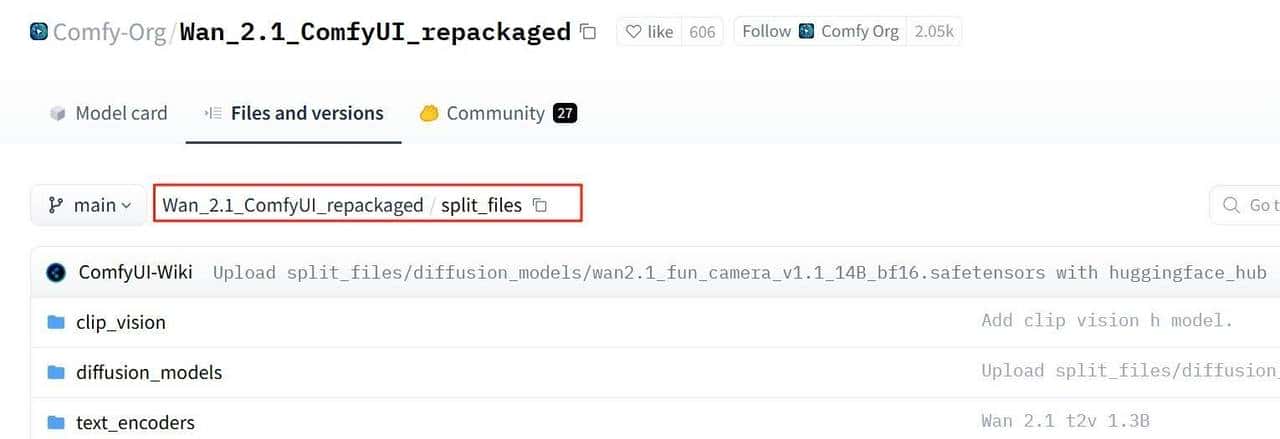The width and height of the screenshot is (1280, 439).
Task: Switch to the Model card tab
Action: click(108, 113)
